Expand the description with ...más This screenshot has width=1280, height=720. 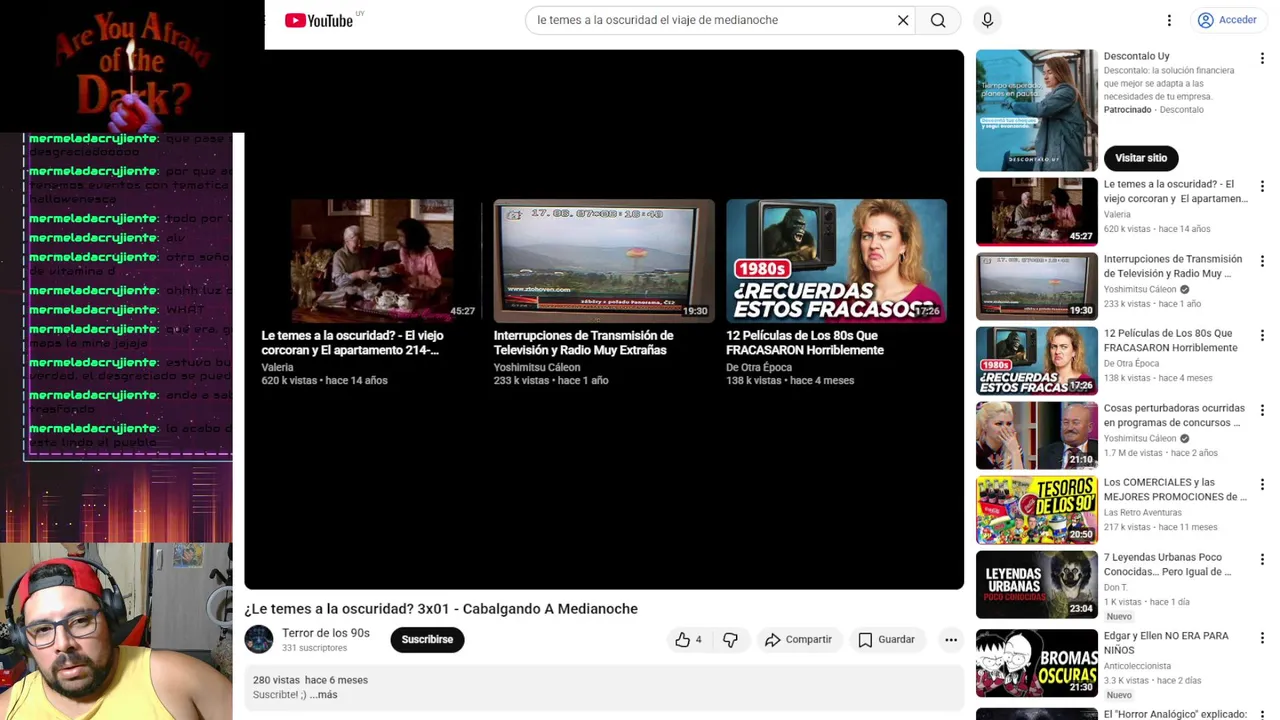point(323,695)
